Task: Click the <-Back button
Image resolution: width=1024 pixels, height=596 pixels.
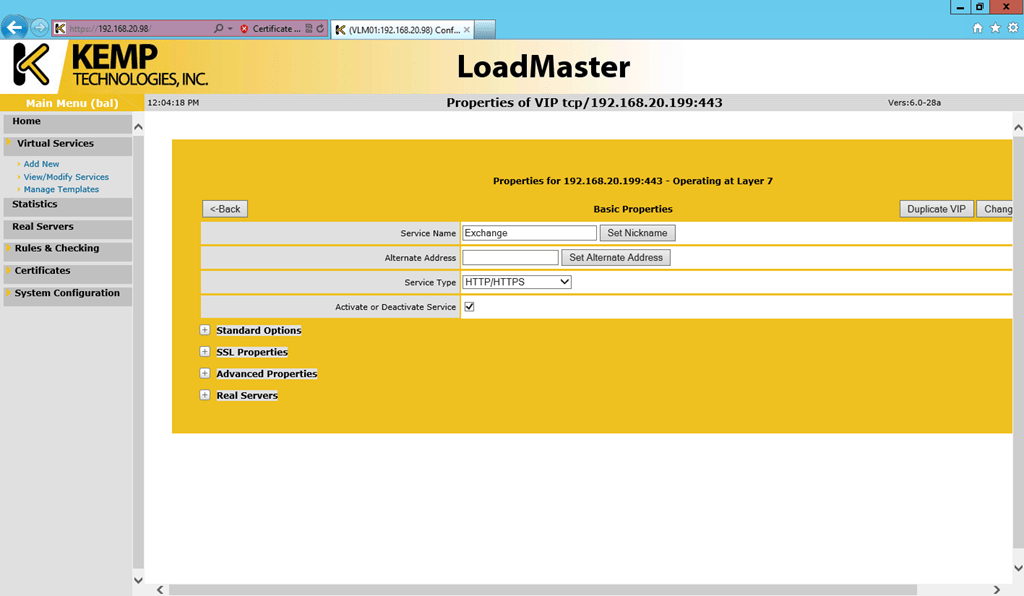Action: pyautogui.click(x=225, y=209)
